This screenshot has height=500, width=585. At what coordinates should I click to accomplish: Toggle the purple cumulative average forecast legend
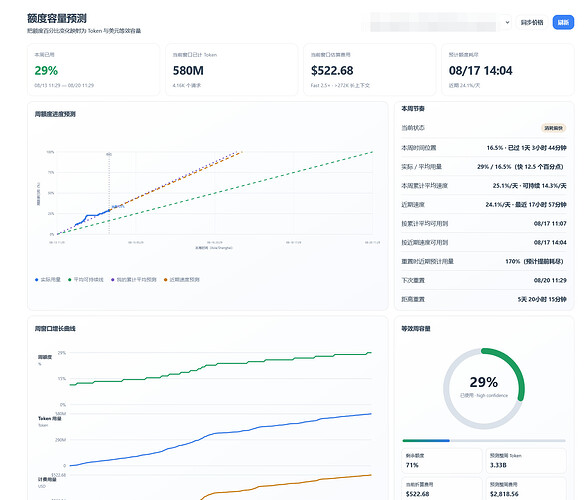tap(134, 279)
